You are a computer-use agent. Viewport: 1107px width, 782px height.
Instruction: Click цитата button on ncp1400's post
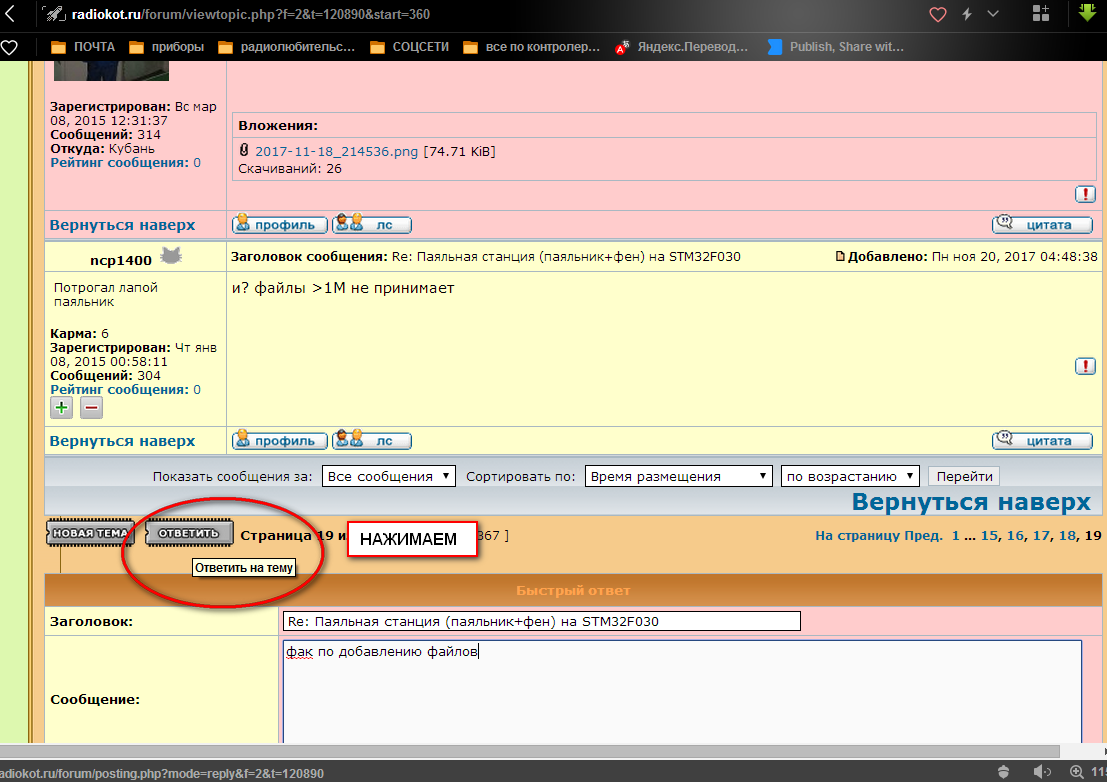[x=1041, y=441]
